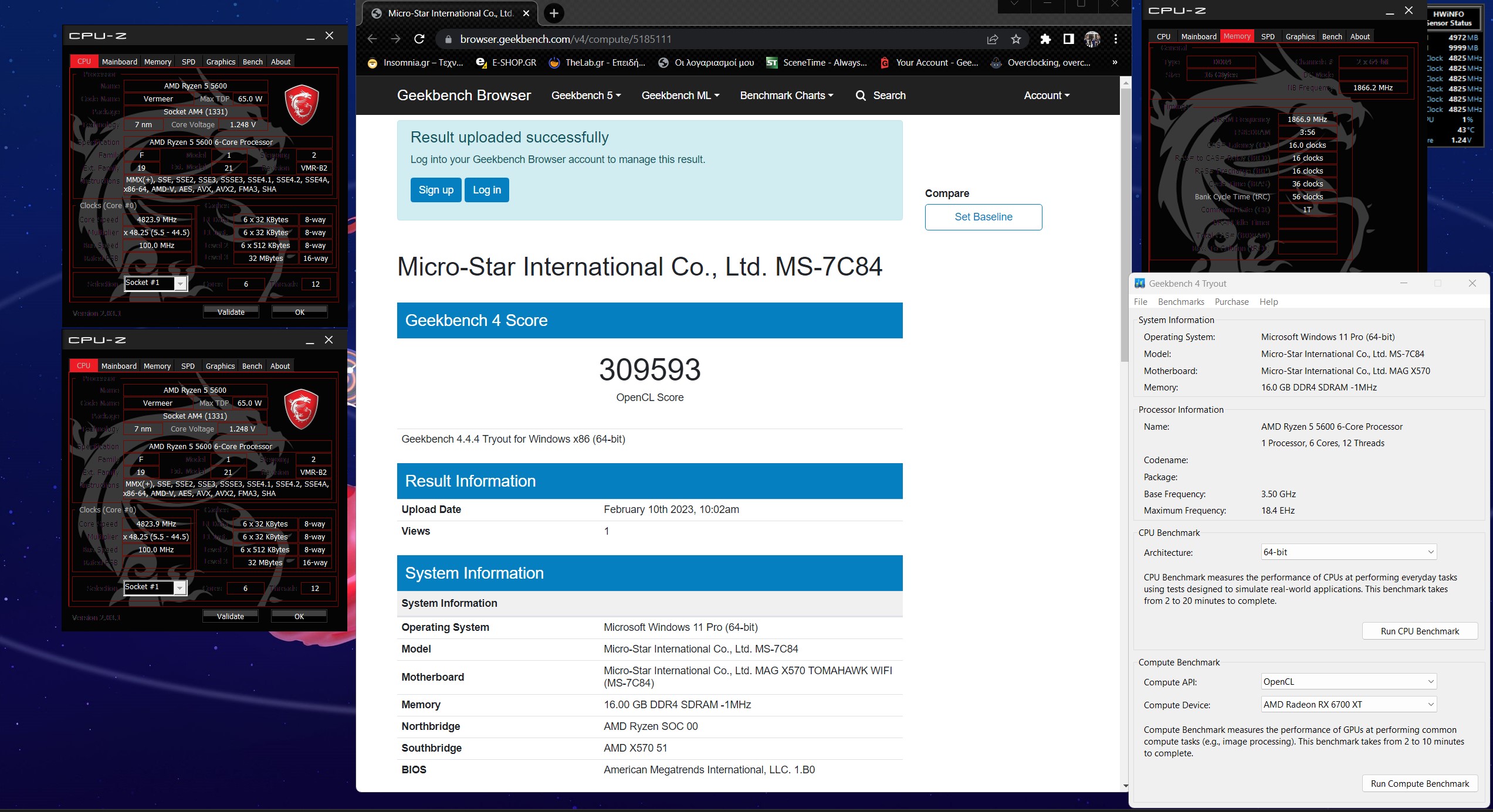Switch to Memory tab in top CPU-Z

158,62
